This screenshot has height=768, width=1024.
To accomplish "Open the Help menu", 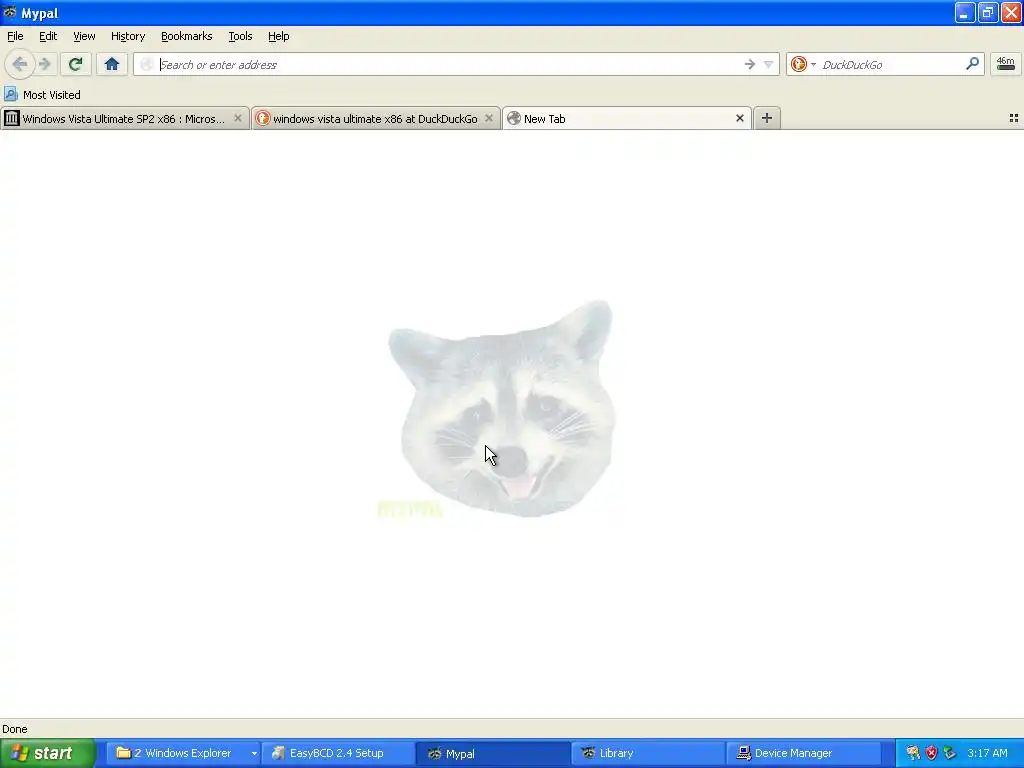I will [278, 36].
